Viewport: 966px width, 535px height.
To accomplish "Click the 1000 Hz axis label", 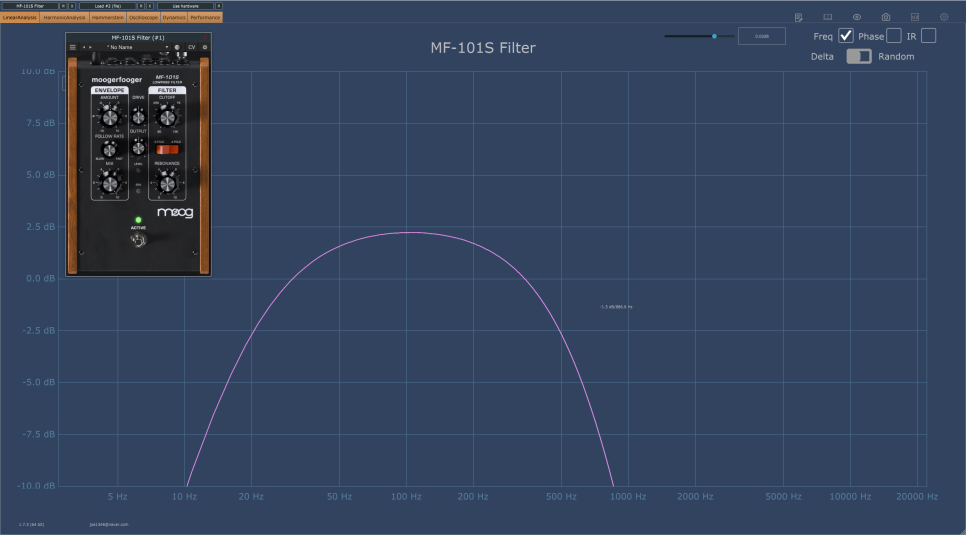I will [x=628, y=496].
